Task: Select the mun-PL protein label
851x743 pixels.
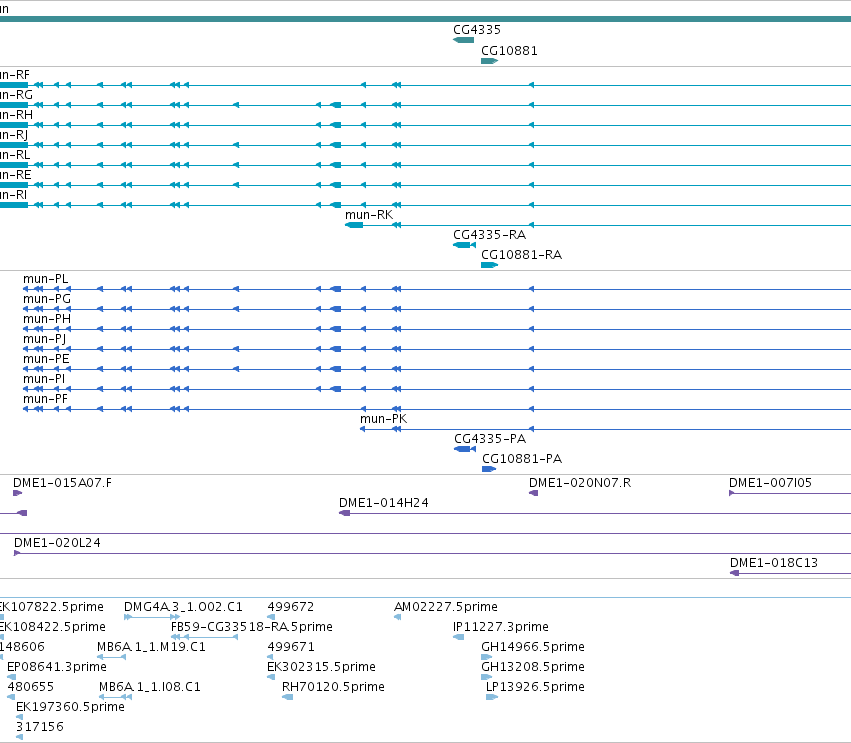Action: (46, 279)
